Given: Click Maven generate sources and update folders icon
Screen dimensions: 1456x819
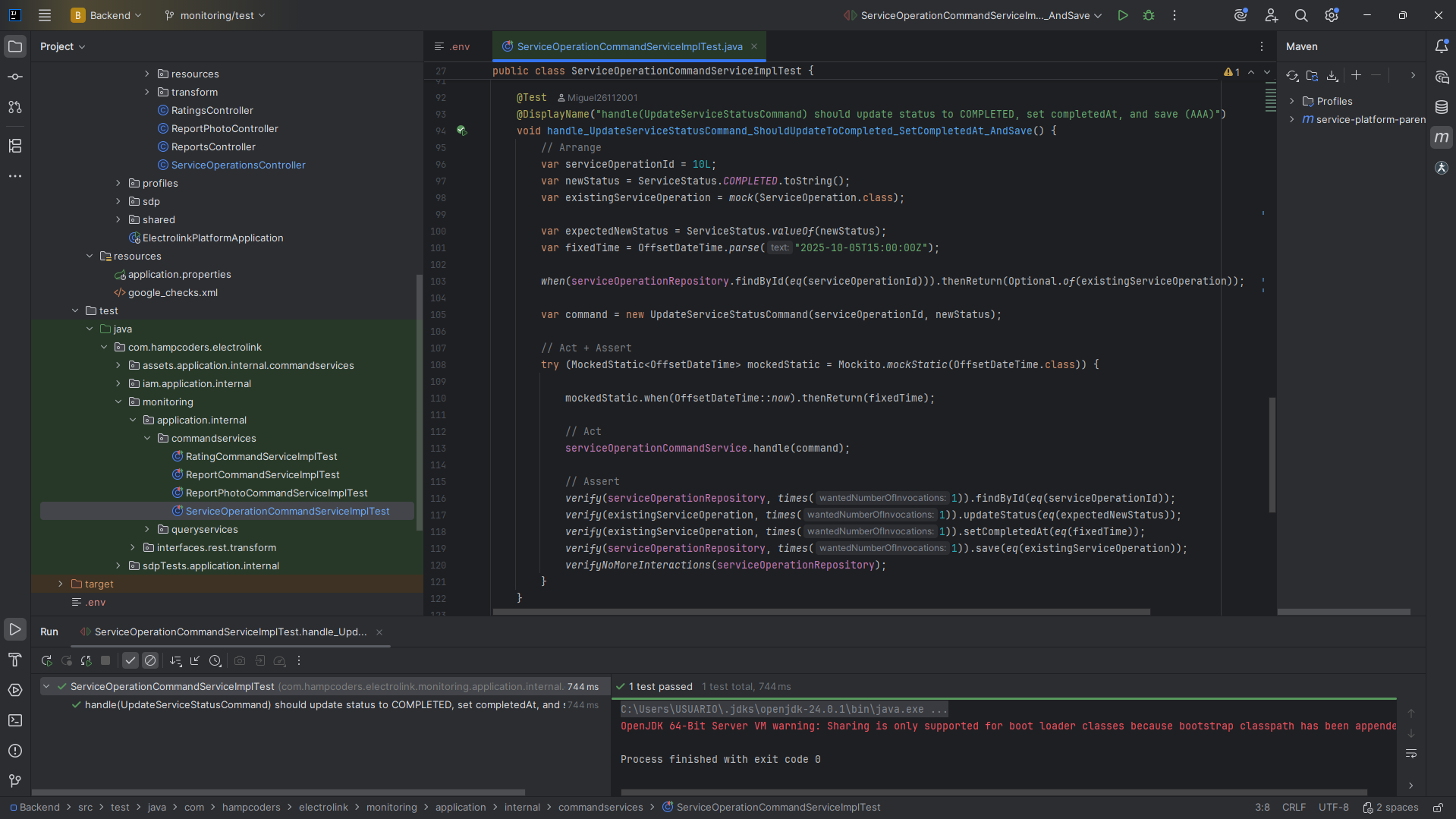Looking at the screenshot, I should (x=1312, y=75).
